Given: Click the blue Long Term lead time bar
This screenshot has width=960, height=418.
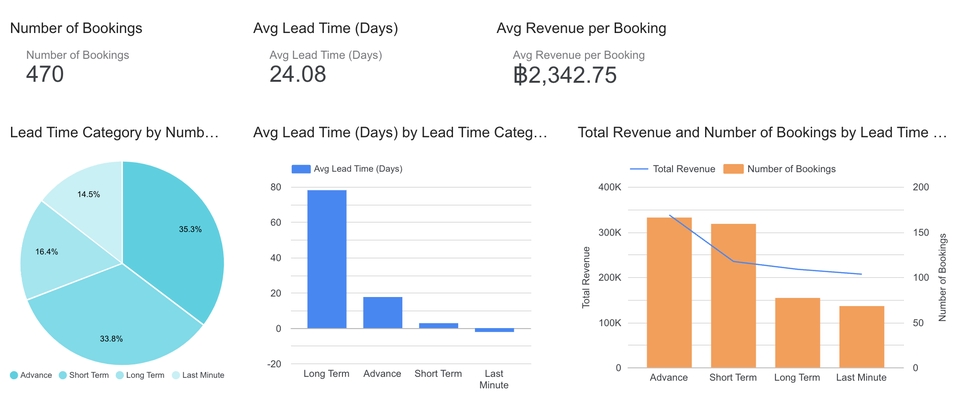Looking at the screenshot, I should coord(326,259).
